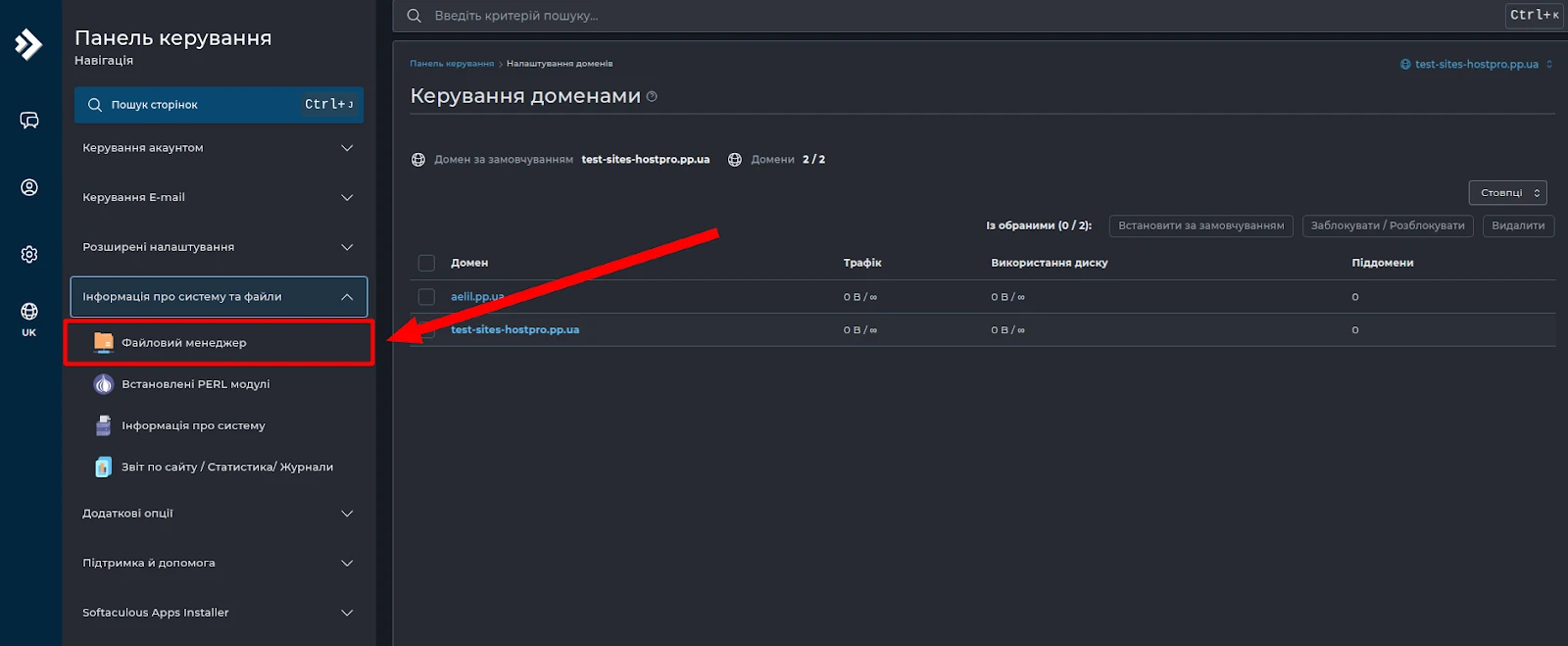1568x646 pixels.
Task: Tick the checkbox for aelil.pp.ua
Action: click(426, 296)
